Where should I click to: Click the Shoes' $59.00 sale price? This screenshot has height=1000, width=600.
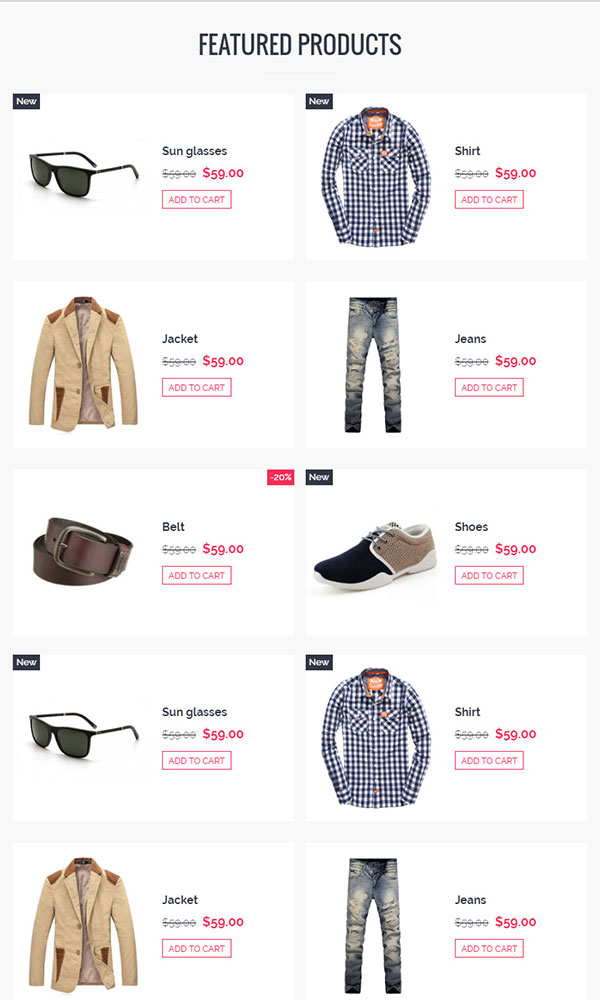click(x=516, y=548)
